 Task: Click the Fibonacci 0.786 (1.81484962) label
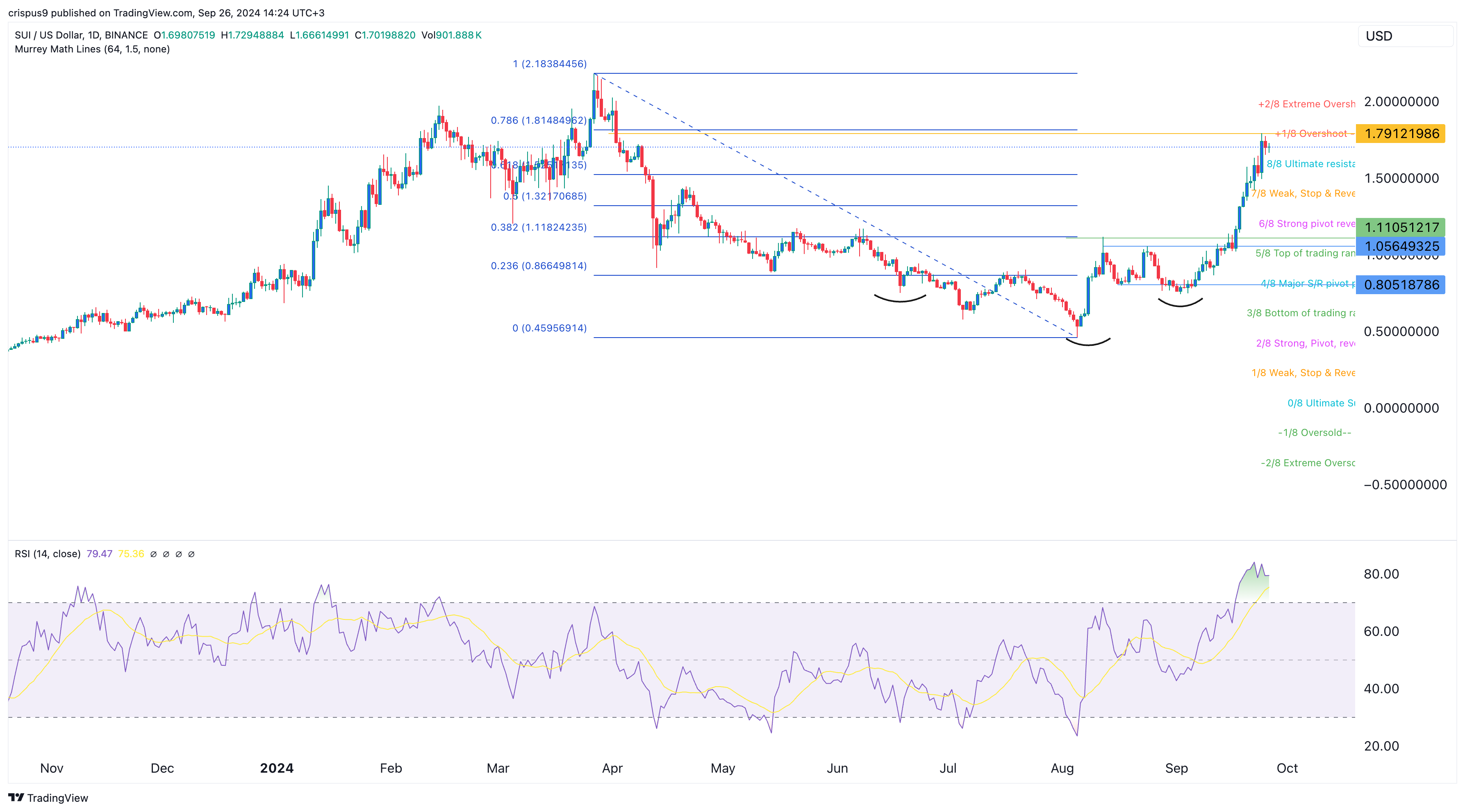click(x=539, y=120)
